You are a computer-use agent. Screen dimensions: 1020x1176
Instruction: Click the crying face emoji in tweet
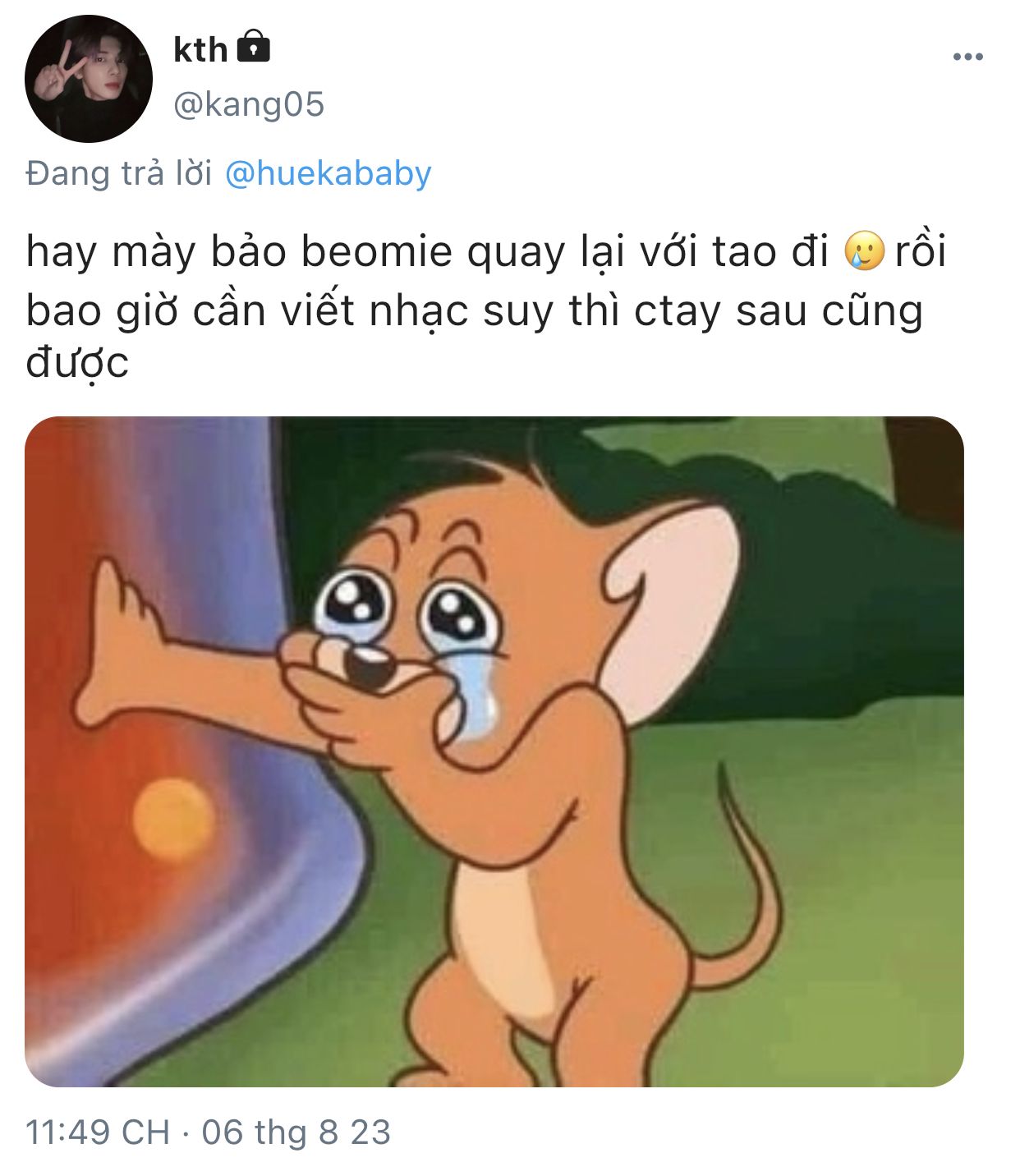pos(864,251)
